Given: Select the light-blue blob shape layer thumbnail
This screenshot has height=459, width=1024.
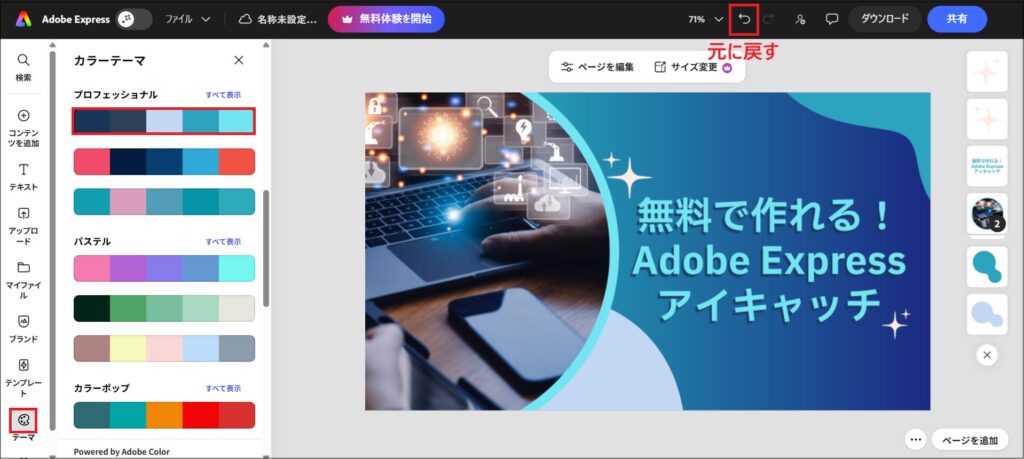Looking at the screenshot, I should point(987,314).
